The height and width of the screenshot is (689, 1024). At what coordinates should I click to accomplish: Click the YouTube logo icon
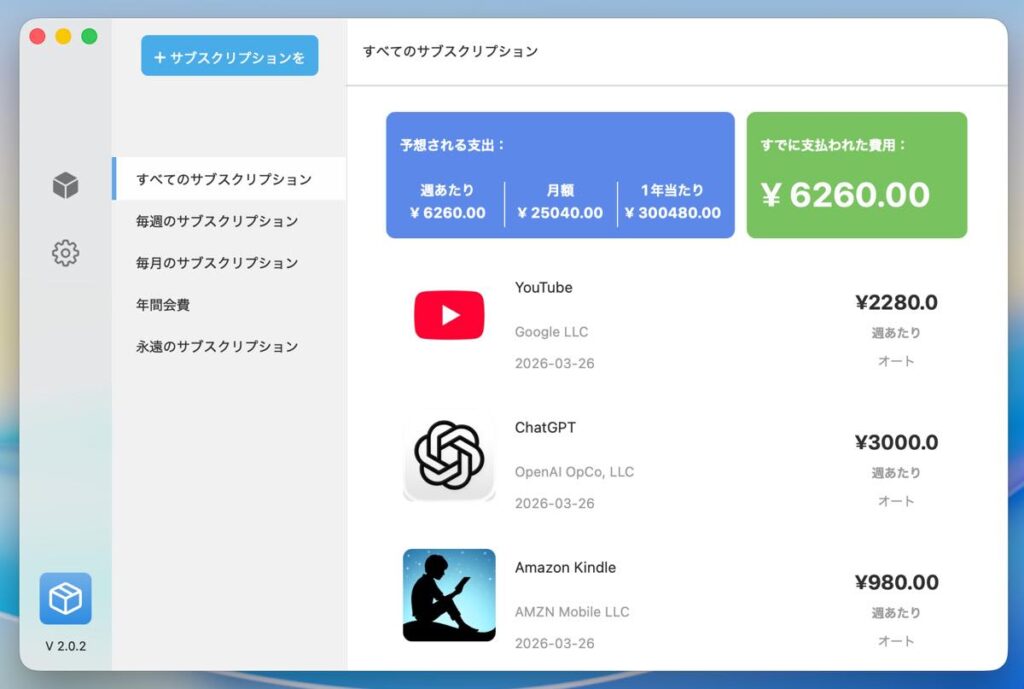(449, 316)
